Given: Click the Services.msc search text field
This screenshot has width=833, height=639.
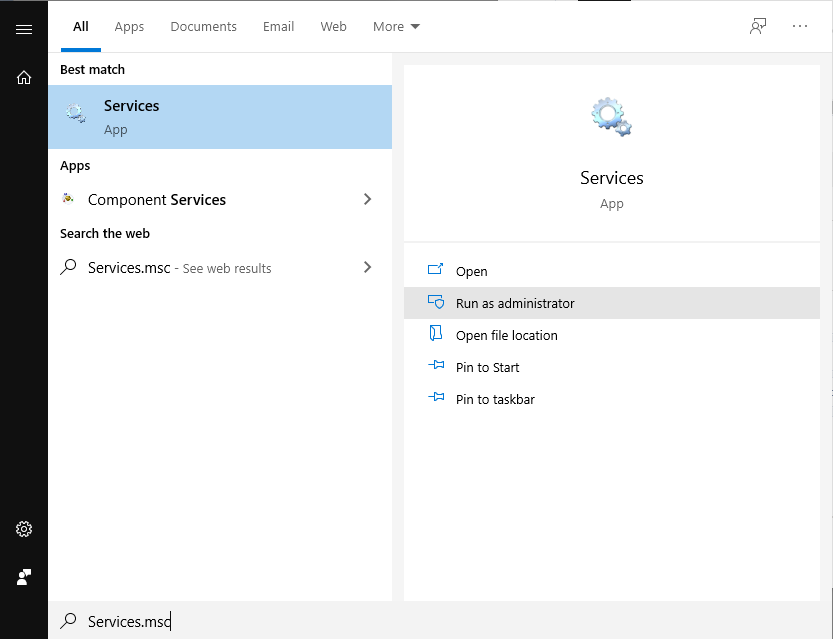Looking at the screenshot, I should (x=300, y=621).
